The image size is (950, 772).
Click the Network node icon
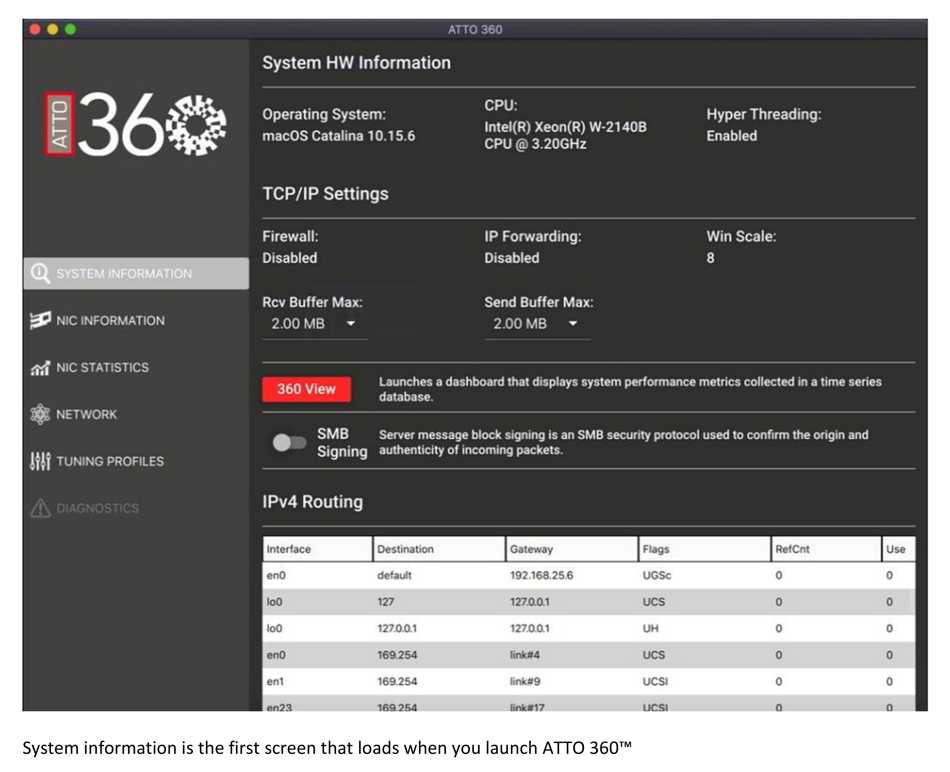pos(40,414)
